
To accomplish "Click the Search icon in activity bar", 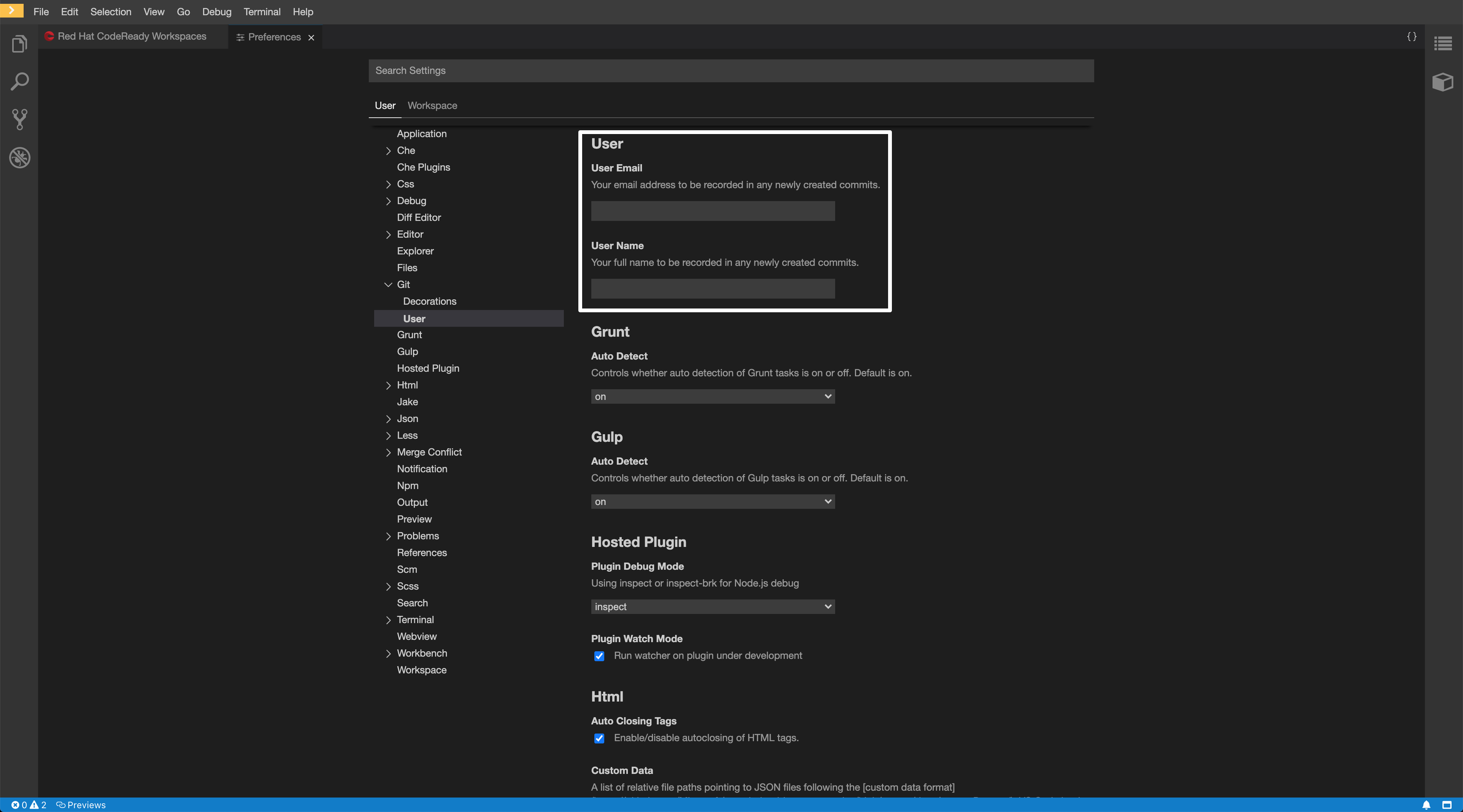I will pos(19,81).
